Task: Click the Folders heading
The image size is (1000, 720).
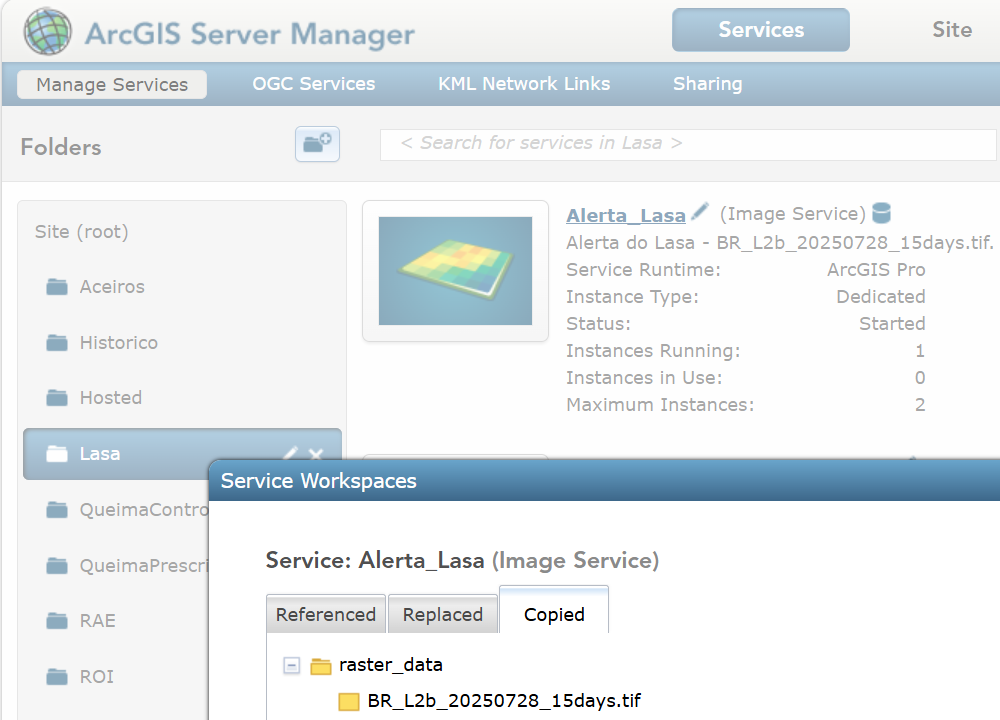Action: click(61, 147)
